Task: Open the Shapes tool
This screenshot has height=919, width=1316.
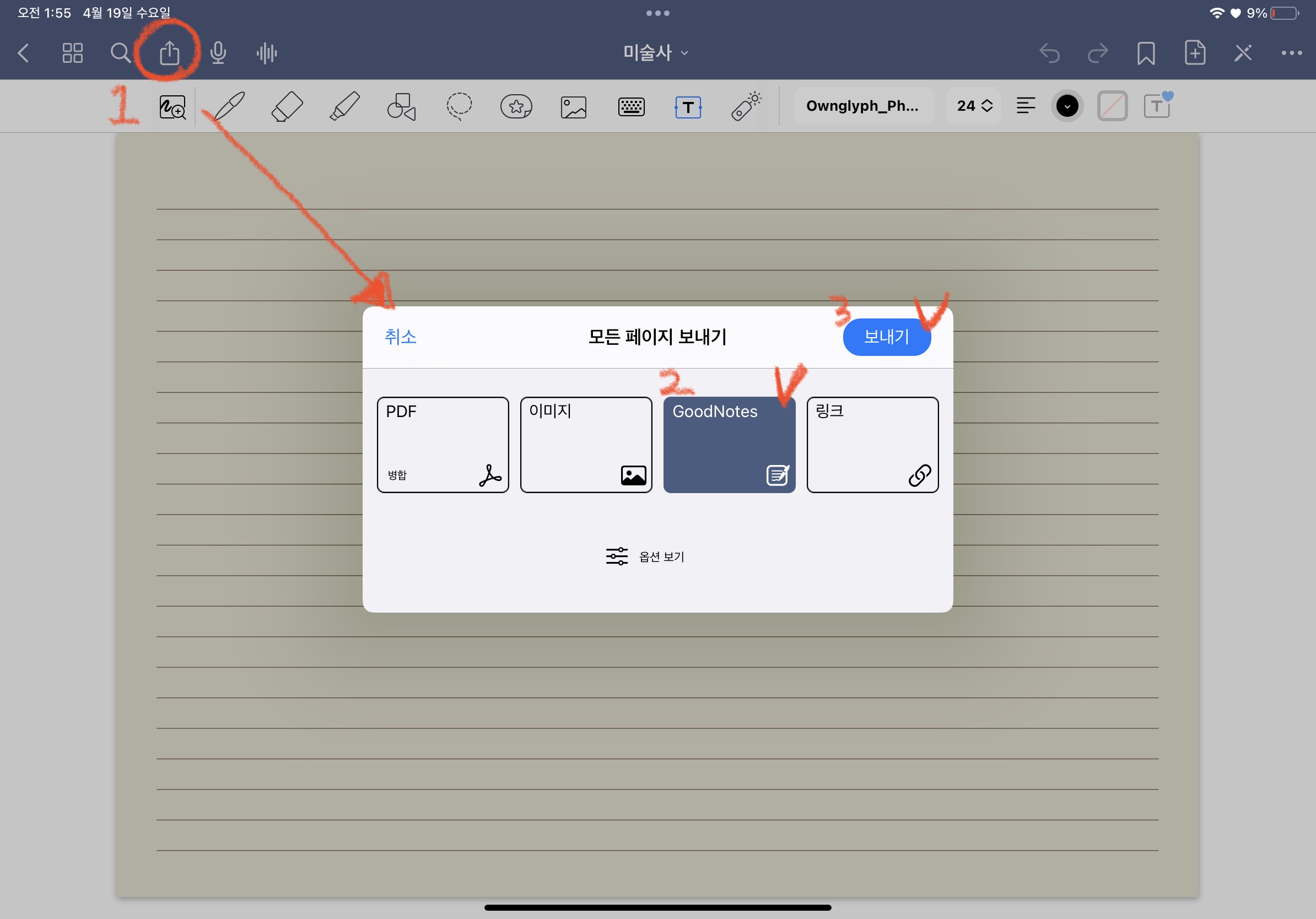Action: tap(401, 106)
